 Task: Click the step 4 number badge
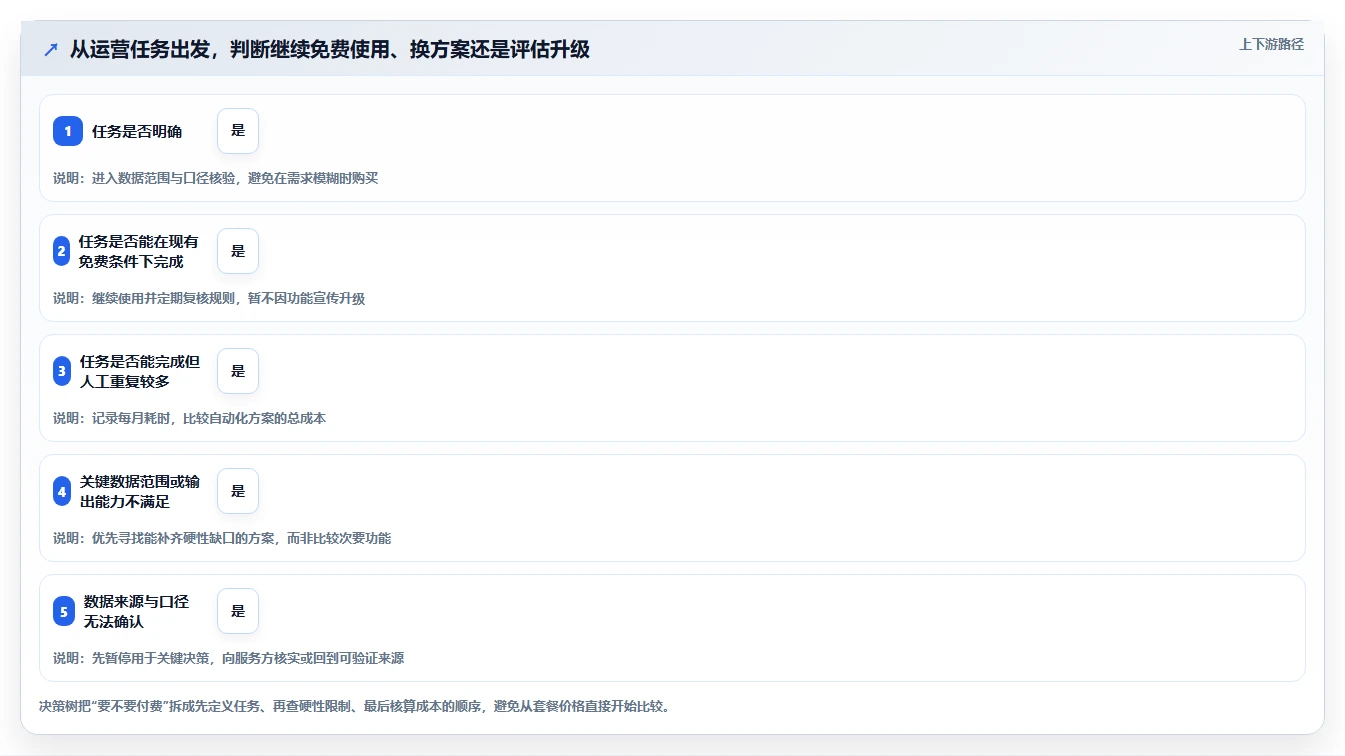pyautogui.click(x=62, y=491)
